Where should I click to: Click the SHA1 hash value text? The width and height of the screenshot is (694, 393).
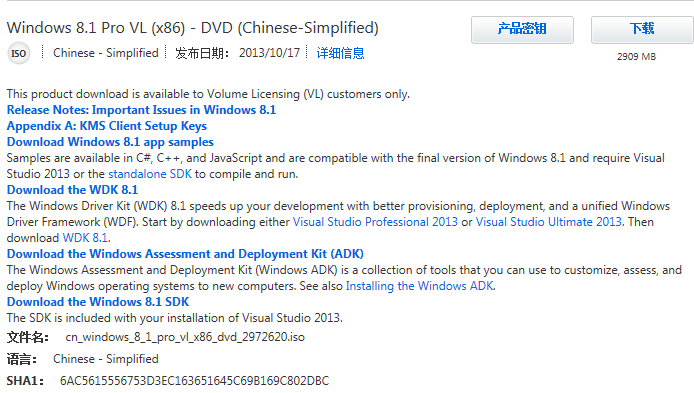point(194,381)
